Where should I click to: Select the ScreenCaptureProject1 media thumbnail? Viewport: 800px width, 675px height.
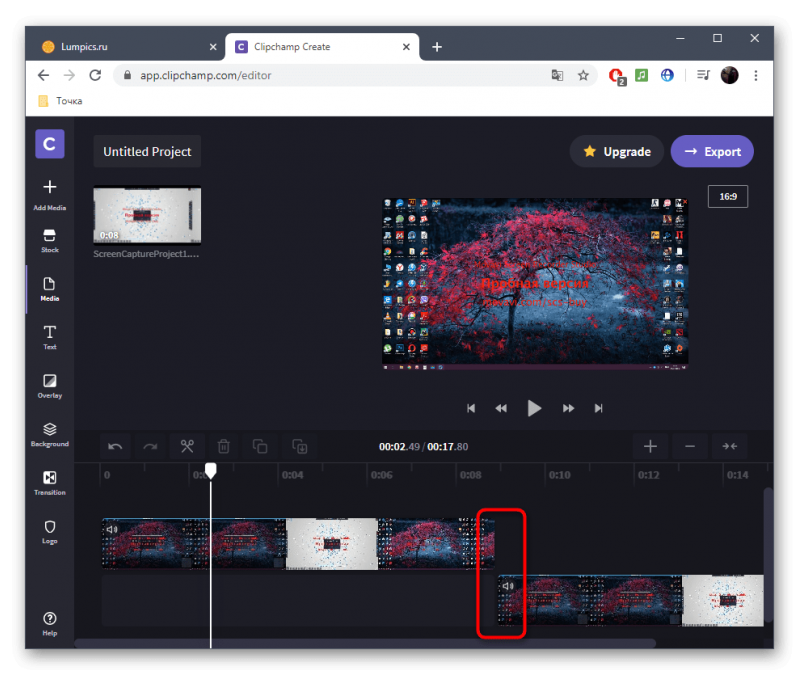(x=147, y=215)
